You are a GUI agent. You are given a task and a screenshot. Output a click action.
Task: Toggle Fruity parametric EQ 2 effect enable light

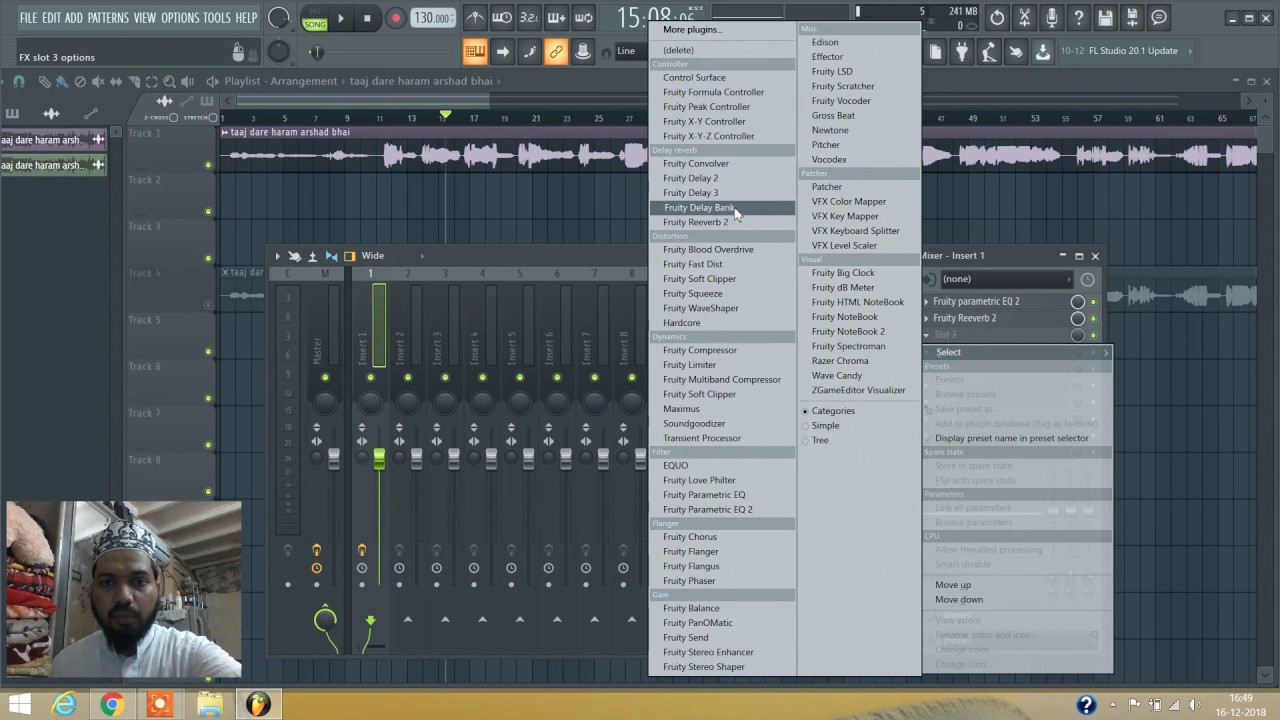pos(1093,302)
